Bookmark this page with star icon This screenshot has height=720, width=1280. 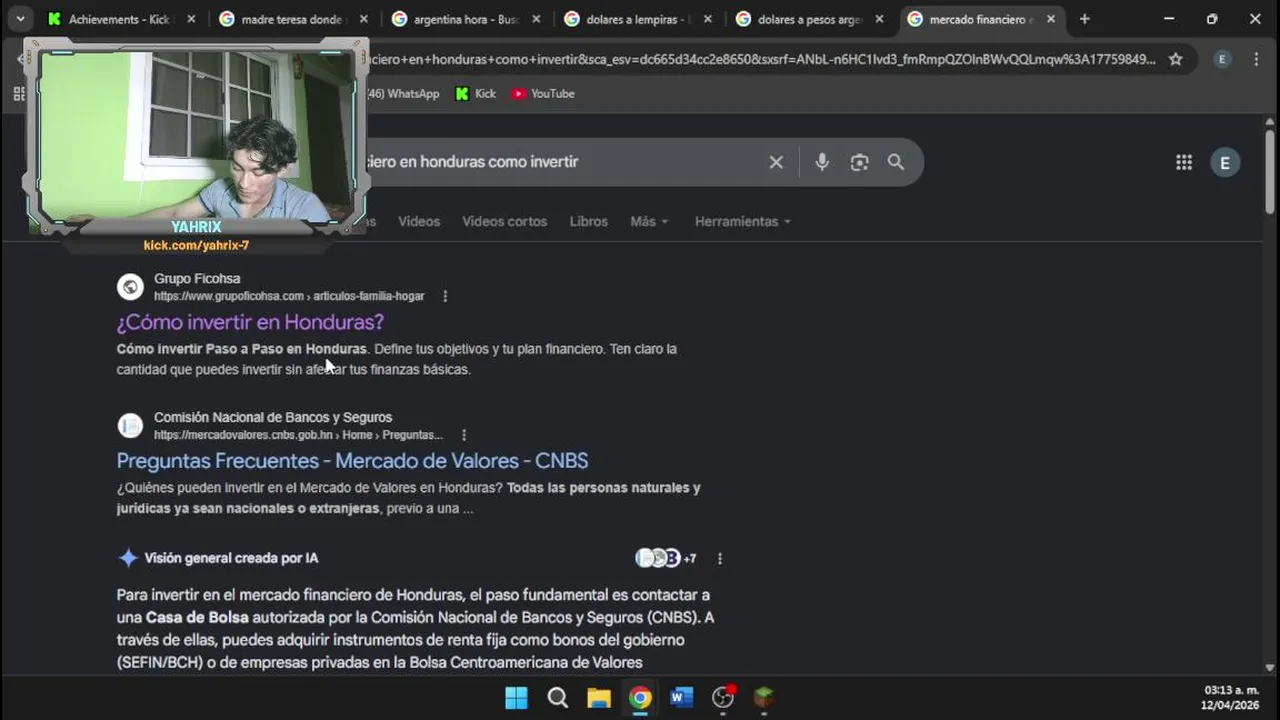pyautogui.click(x=1176, y=59)
